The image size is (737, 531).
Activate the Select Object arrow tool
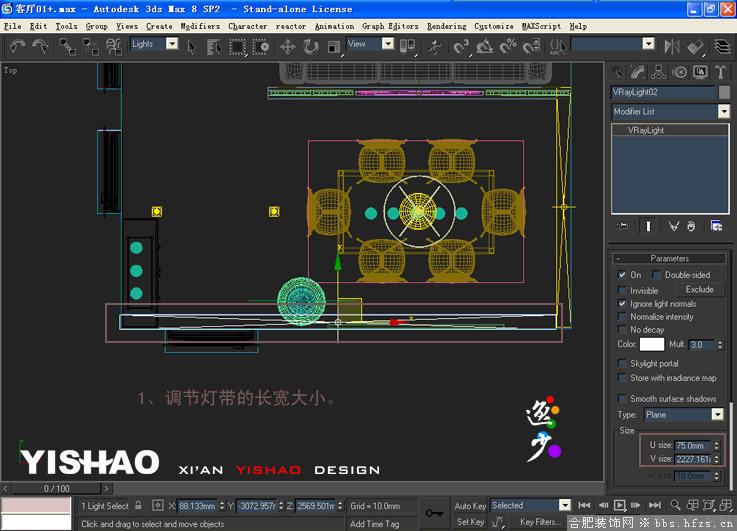192,47
